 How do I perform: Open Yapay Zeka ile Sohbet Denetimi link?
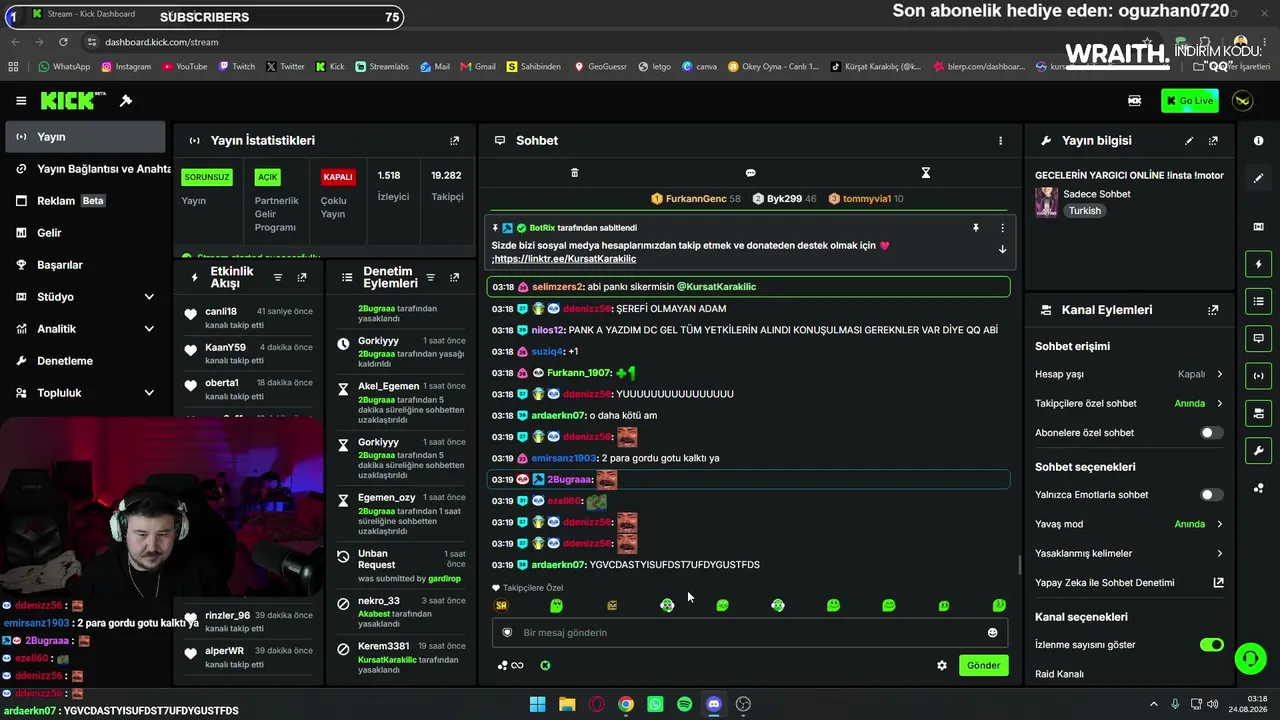[x=1129, y=583]
